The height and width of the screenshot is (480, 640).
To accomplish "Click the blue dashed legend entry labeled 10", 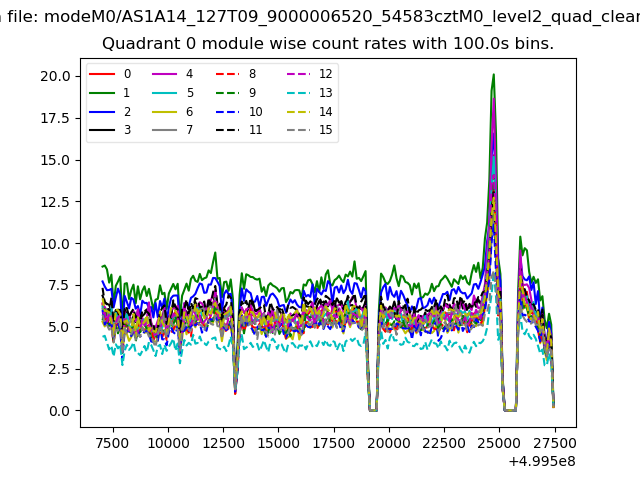I will tap(228, 112).
